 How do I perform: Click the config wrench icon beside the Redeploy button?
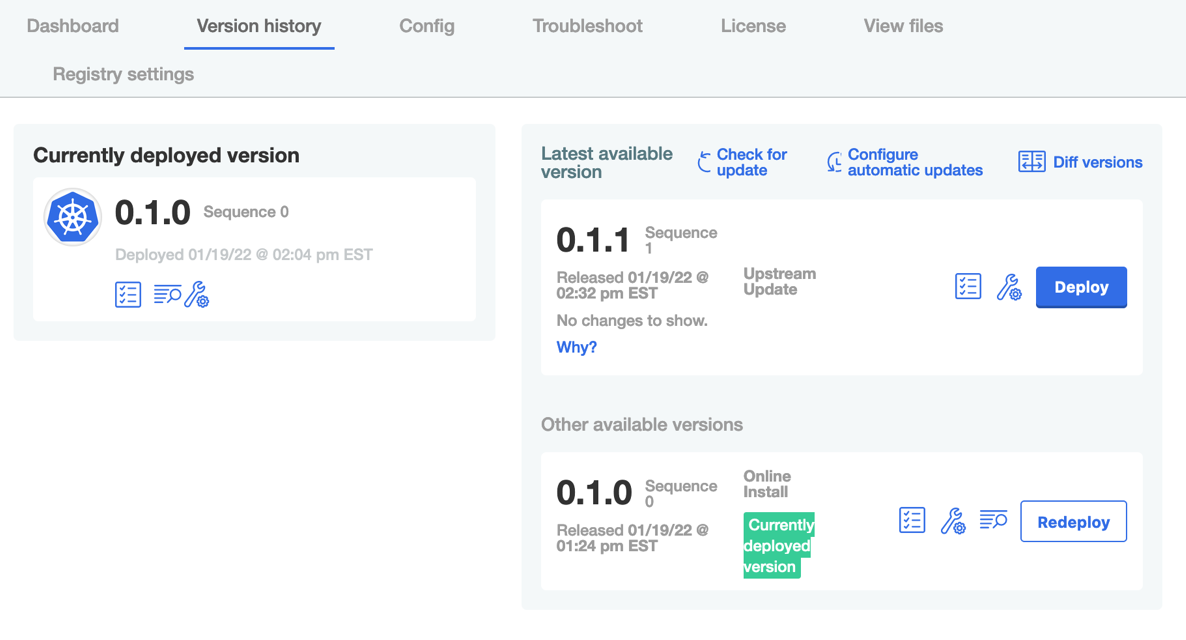pos(953,521)
